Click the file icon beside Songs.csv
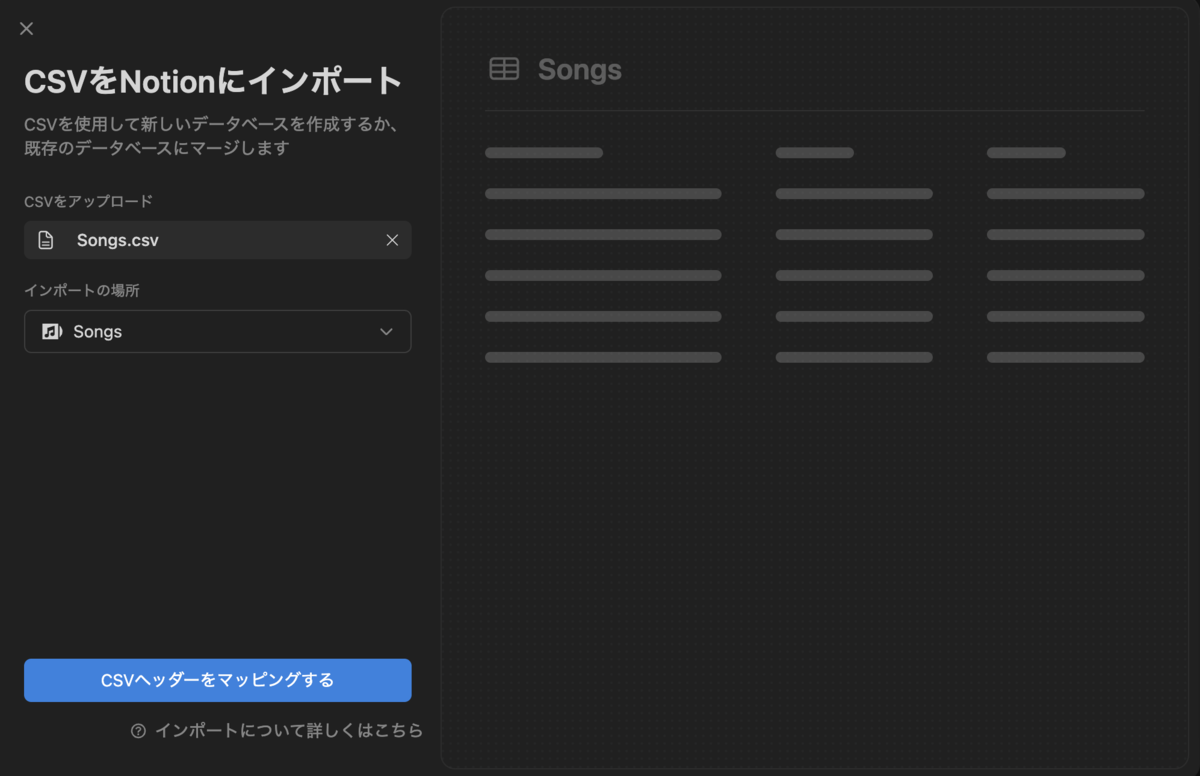 click(45, 240)
